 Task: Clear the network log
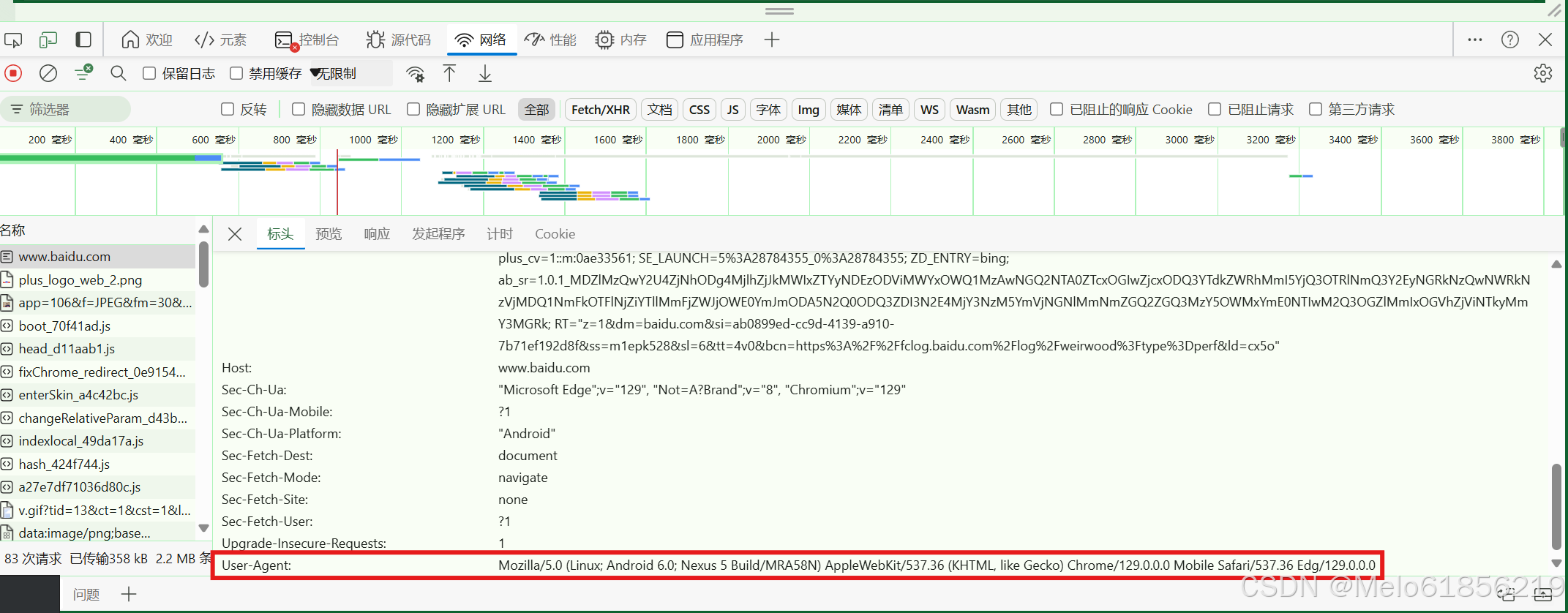pos(48,73)
